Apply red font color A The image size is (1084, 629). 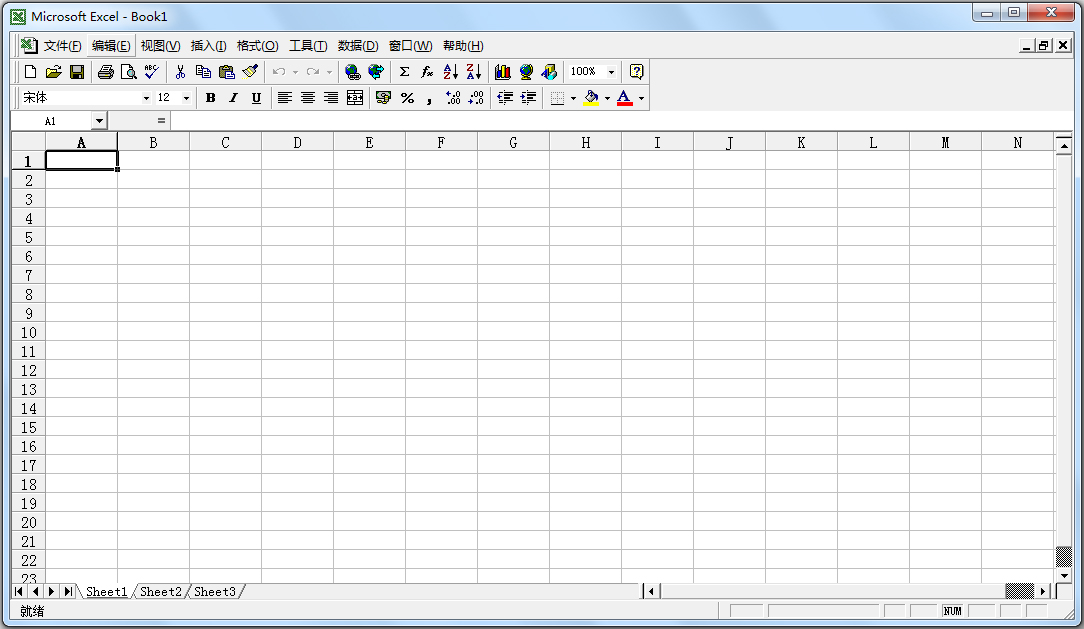[625, 98]
